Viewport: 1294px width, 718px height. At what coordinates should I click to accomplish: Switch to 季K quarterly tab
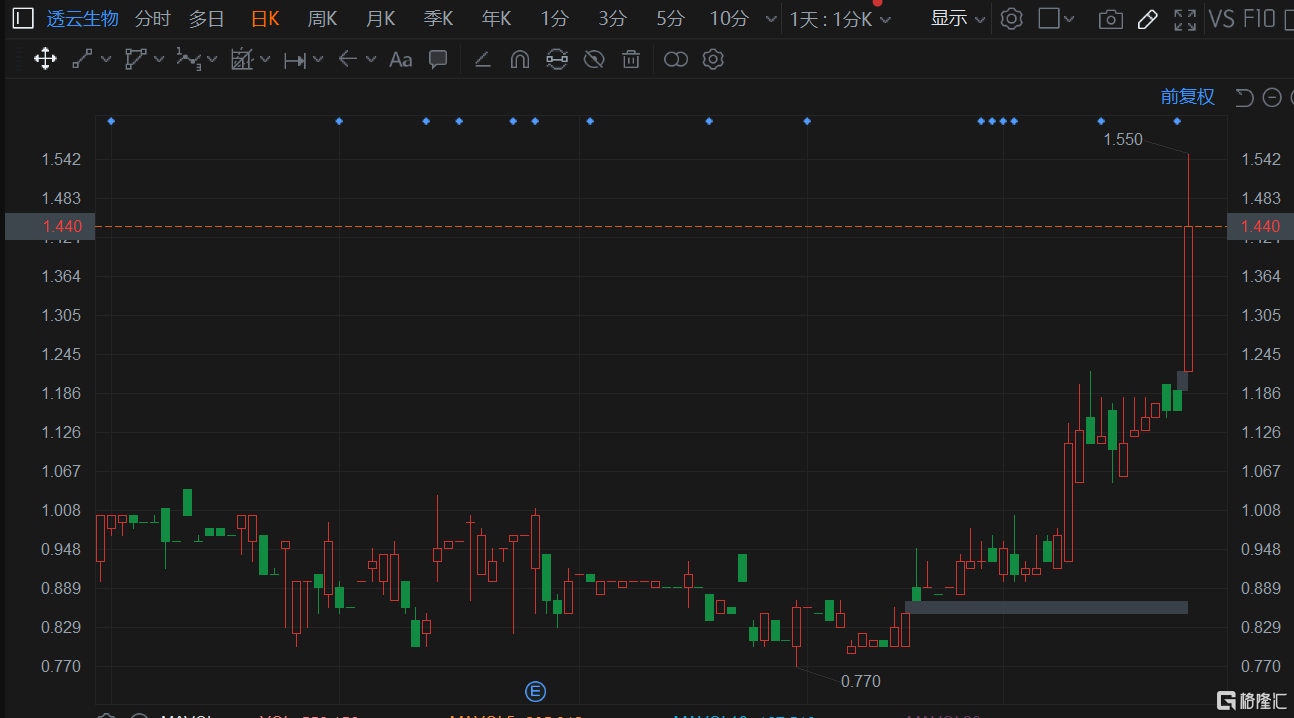click(x=438, y=18)
